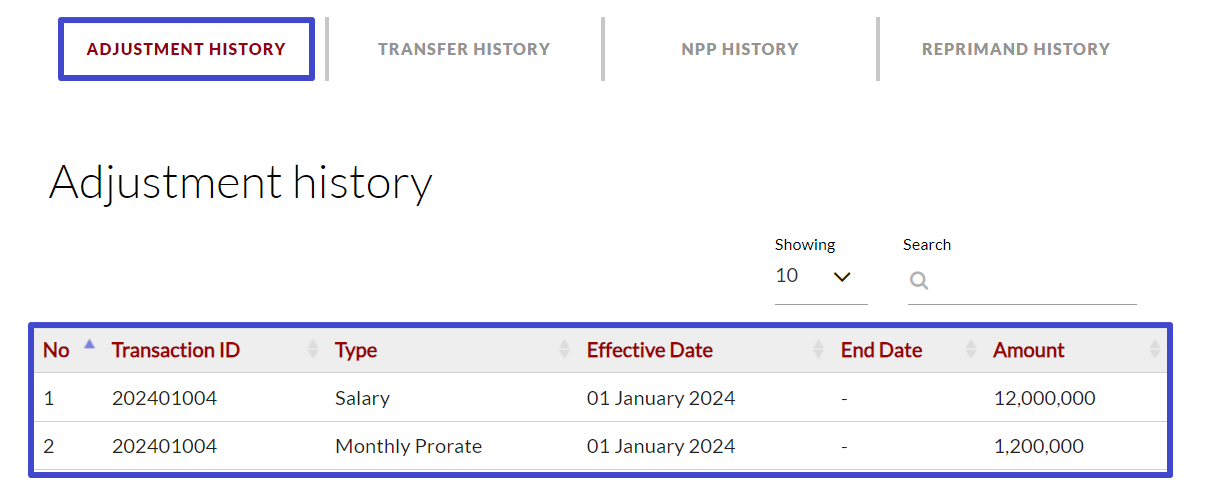This screenshot has width=1226, height=481.
Task: Click Transaction ID sort arrows icon
Action: [x=313, y=349]
